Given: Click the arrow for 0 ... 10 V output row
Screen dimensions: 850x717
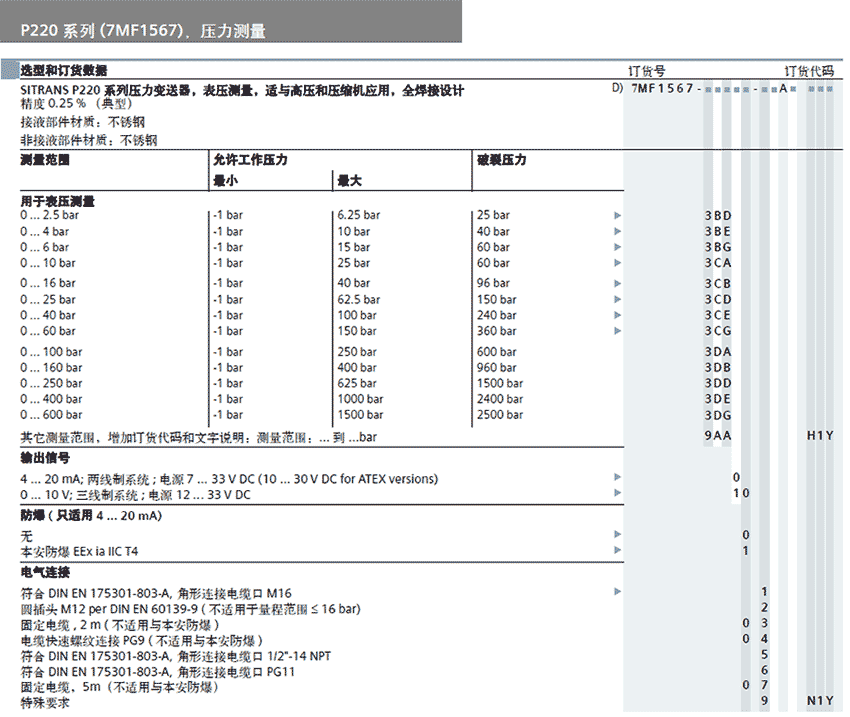Looking at the screenshot, I should coord(617,494).
